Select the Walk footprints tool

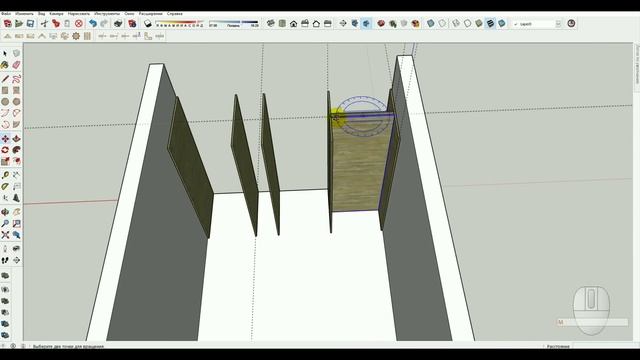point(5,260)
